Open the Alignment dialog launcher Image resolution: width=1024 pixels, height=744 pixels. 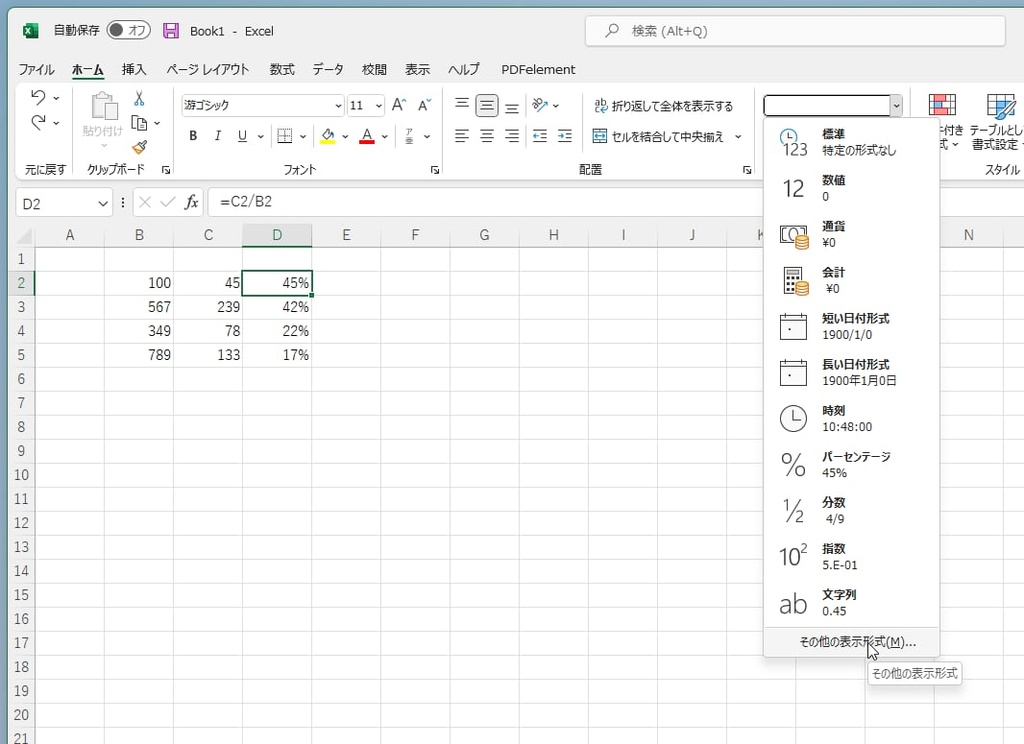point(746,170)
